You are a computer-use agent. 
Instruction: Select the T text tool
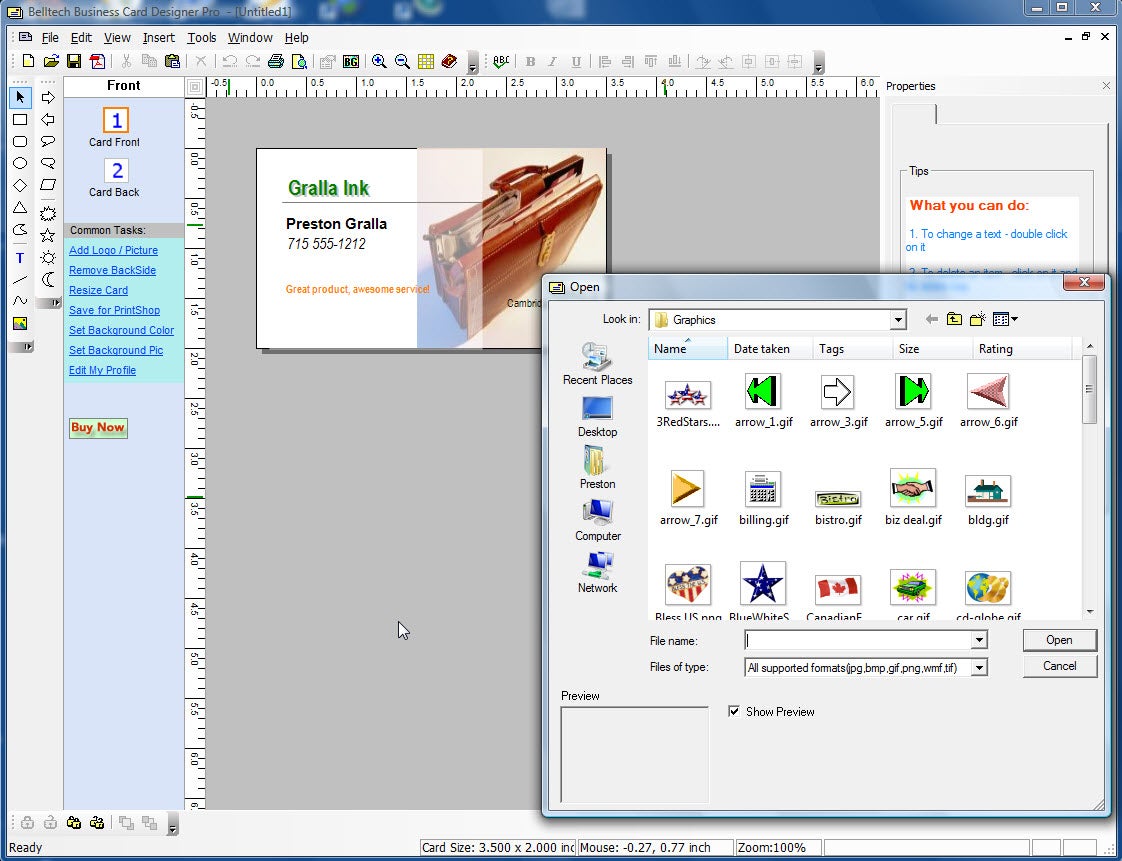pos(20,258)
